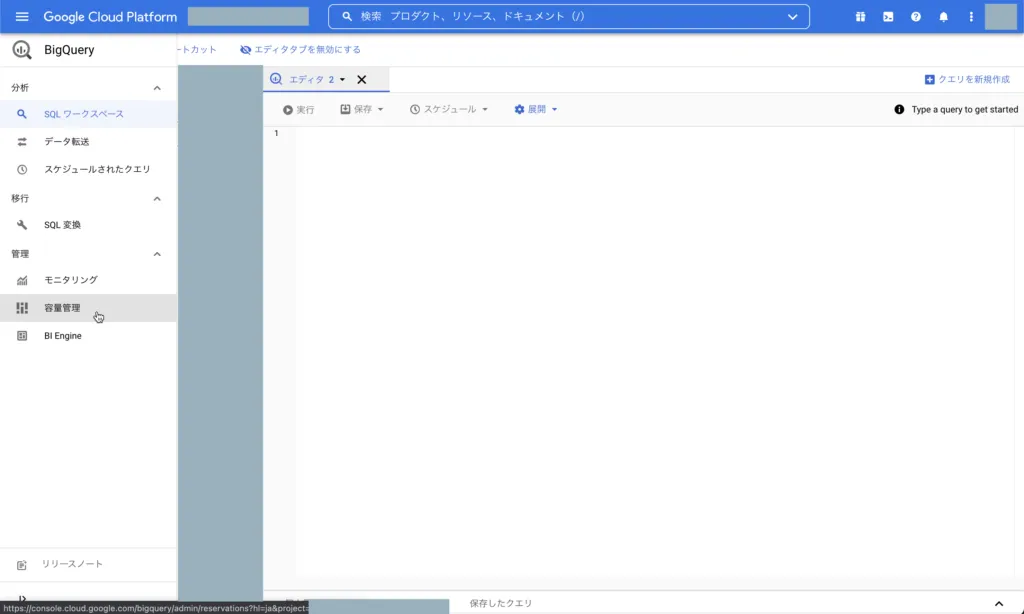Open リリースノート link
Viewport: 1024px width, 614px height.
click(72, 564)
